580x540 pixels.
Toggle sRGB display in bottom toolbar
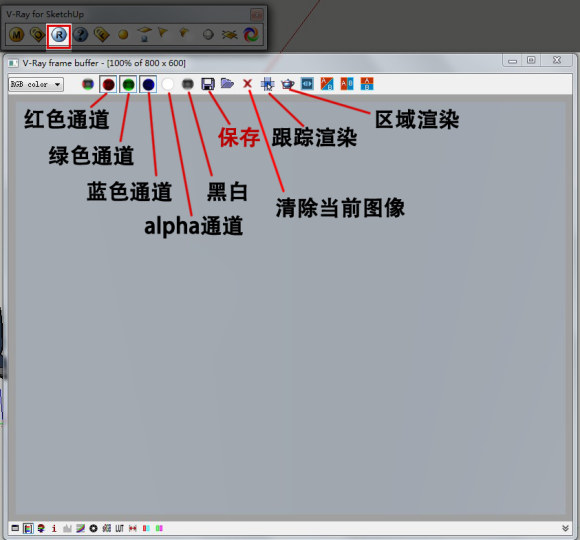pyautogui.click(x=107, y=528)
